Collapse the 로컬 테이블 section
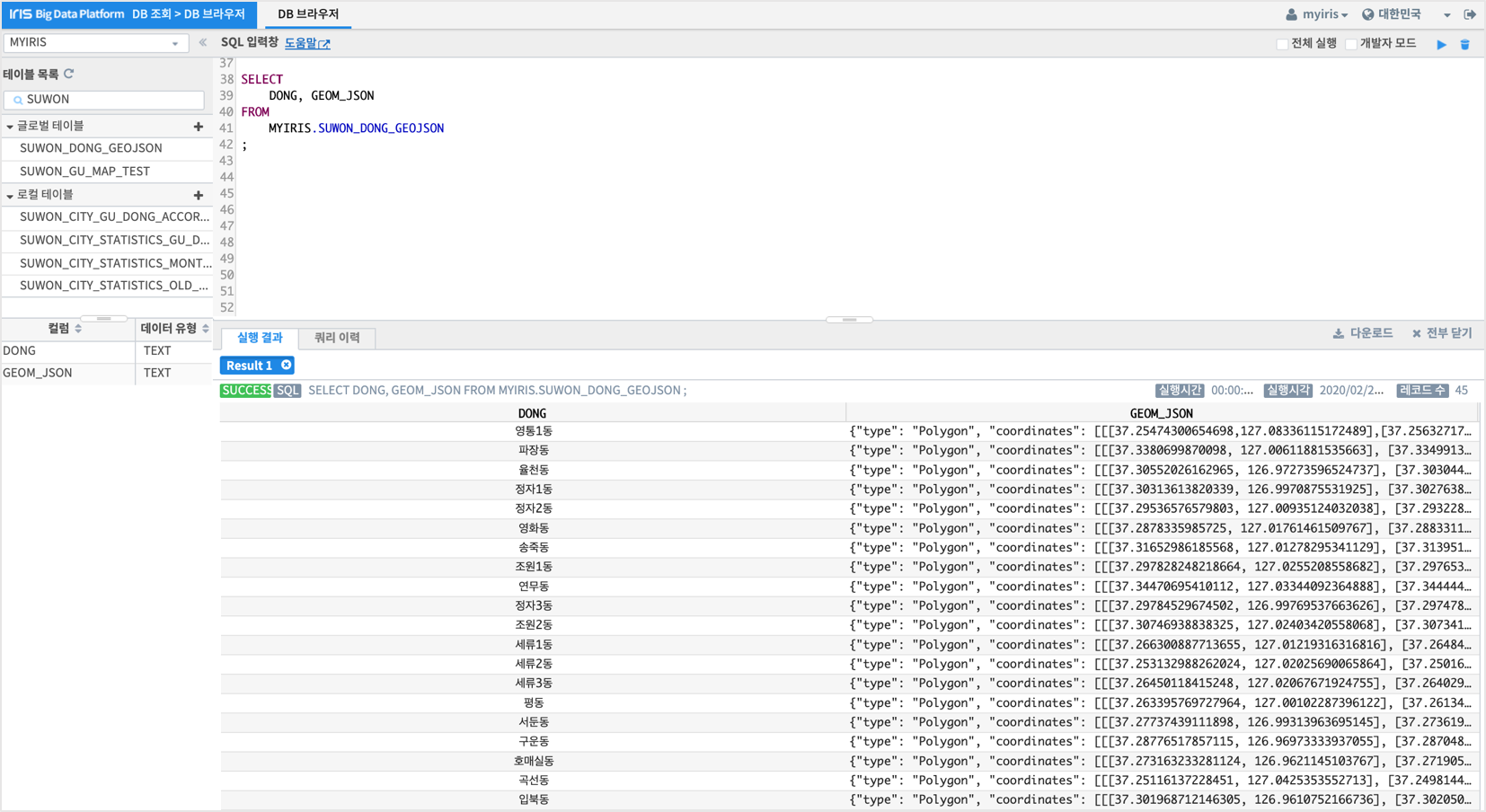This screenshot has height=812, width=1486. point(10,195)
